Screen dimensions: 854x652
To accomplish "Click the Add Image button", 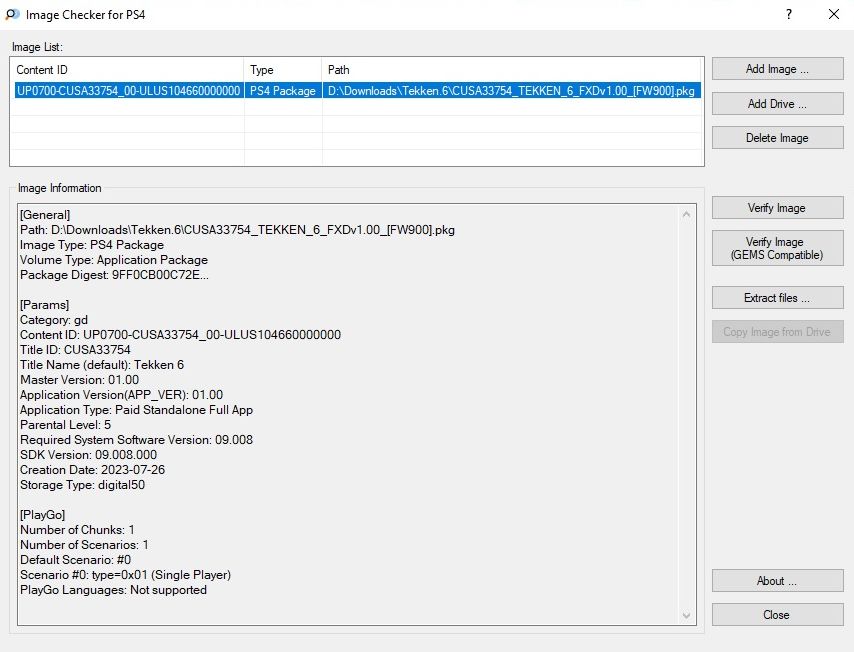I will [x=777, y=69].
